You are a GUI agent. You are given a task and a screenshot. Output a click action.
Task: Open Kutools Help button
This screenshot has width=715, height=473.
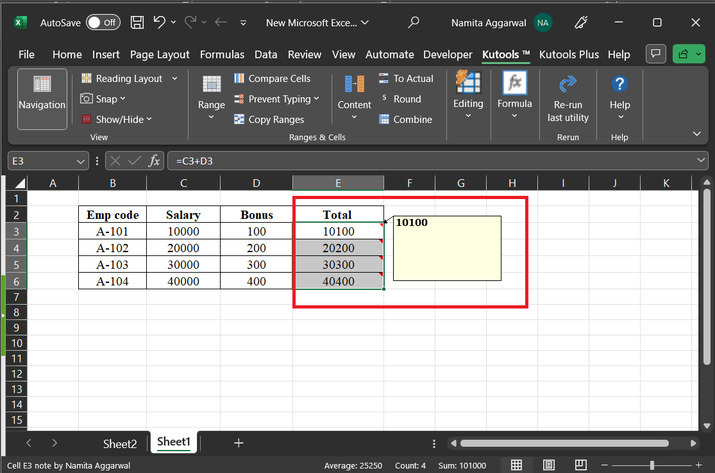tap(619, 90)
